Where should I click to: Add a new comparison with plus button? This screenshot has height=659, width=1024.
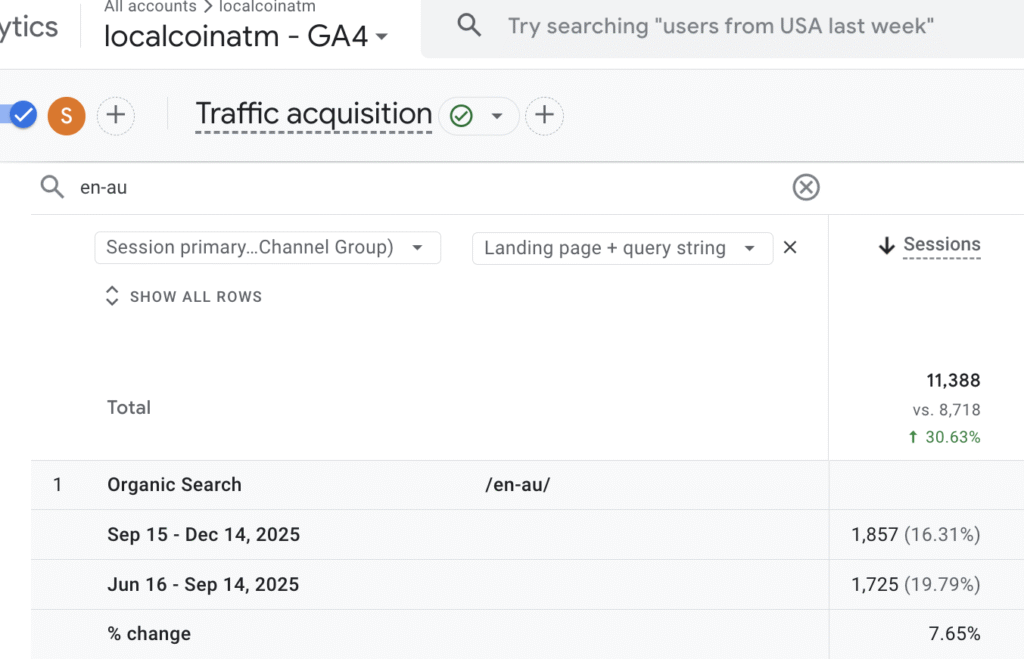click(x=116, y=116)
